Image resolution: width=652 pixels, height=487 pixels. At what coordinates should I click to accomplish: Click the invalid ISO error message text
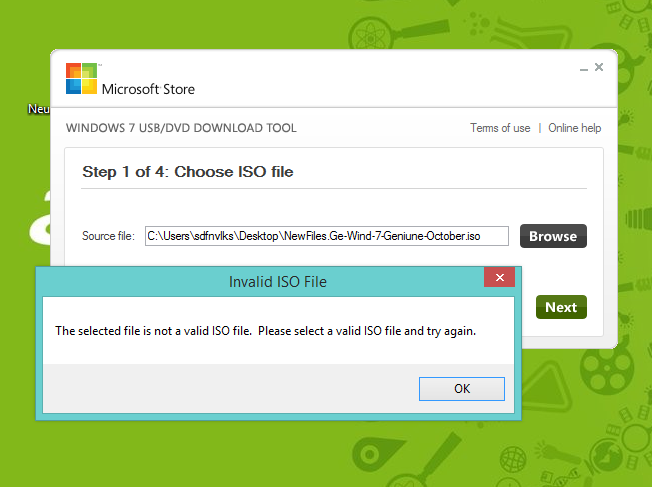point(265,331)
